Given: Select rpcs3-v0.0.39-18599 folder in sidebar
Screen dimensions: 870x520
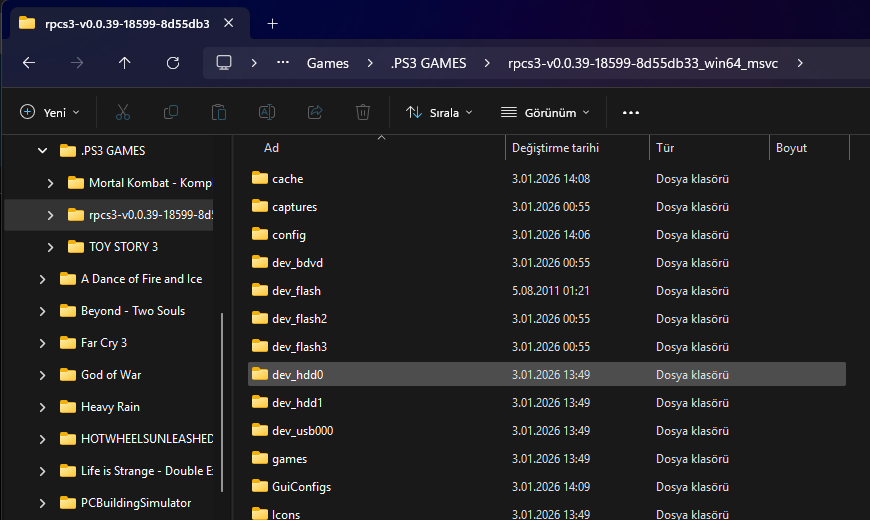Looking at the screenshot, I should 151,215.
